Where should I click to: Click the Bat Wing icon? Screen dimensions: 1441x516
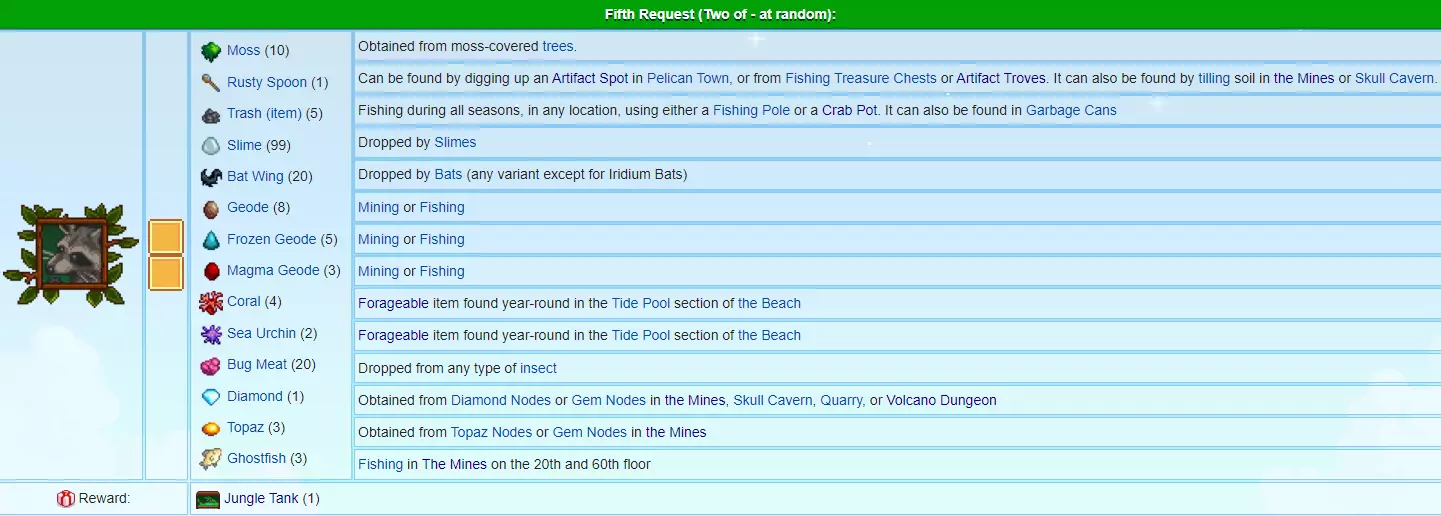tap(211, 177)
